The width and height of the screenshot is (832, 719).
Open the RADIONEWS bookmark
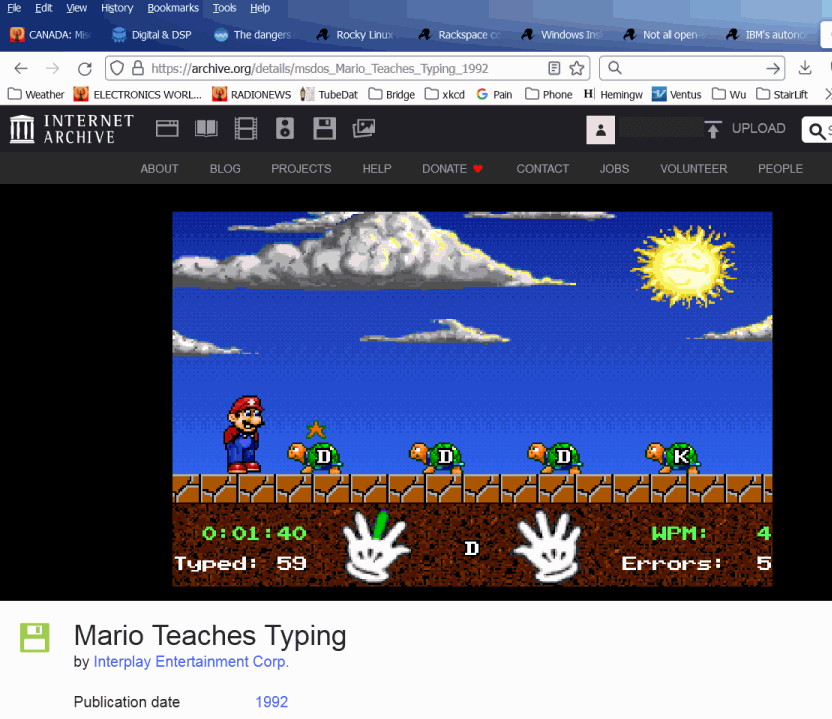coord(252,94)
